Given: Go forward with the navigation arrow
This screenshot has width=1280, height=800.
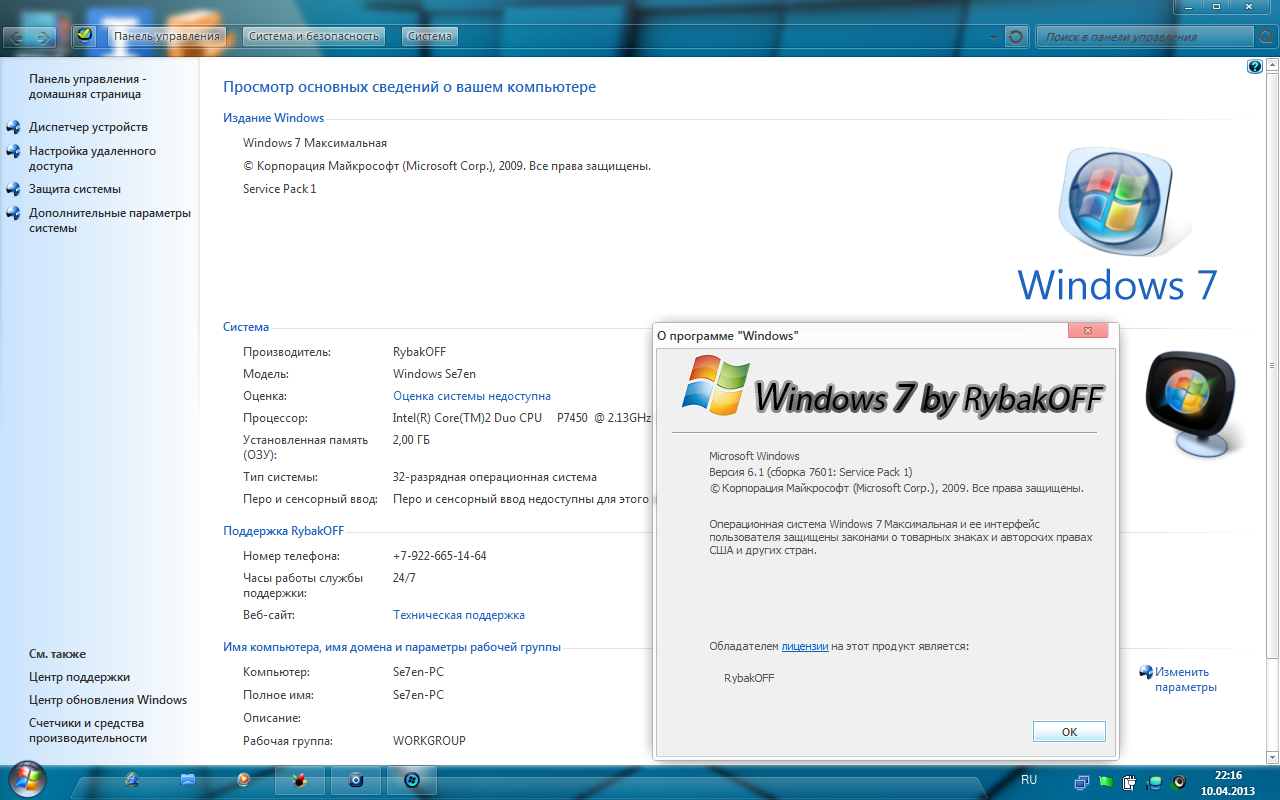Looking at the screenshot, I should 44,37.
